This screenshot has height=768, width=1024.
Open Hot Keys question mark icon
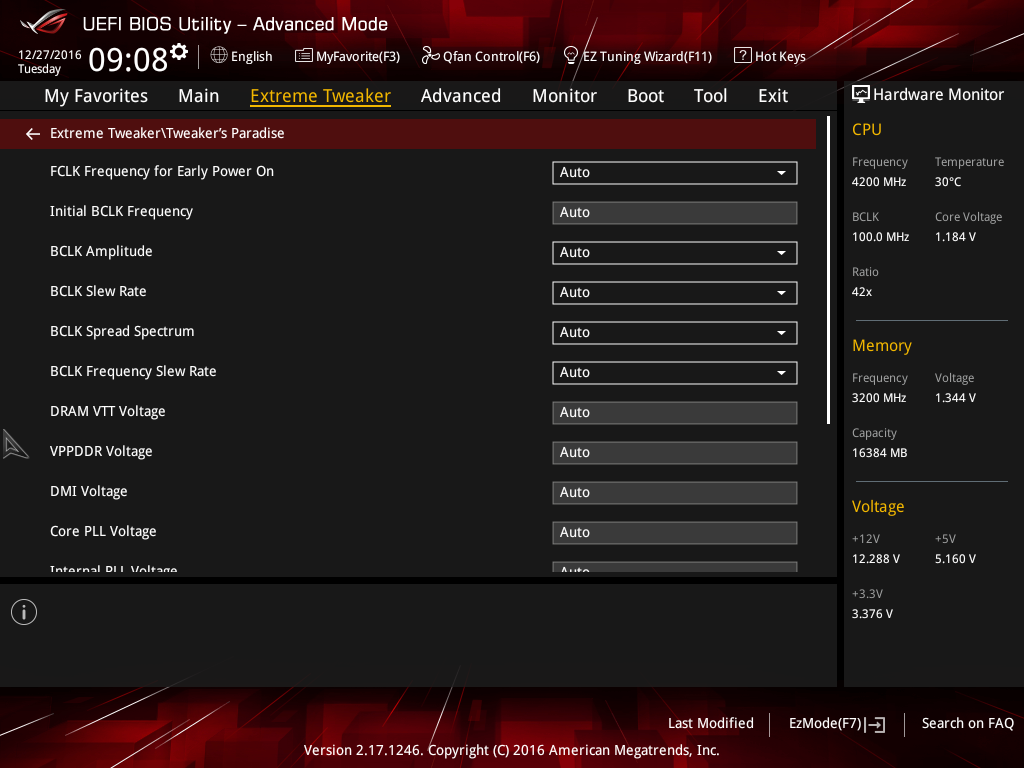click(x=743, y=56)
